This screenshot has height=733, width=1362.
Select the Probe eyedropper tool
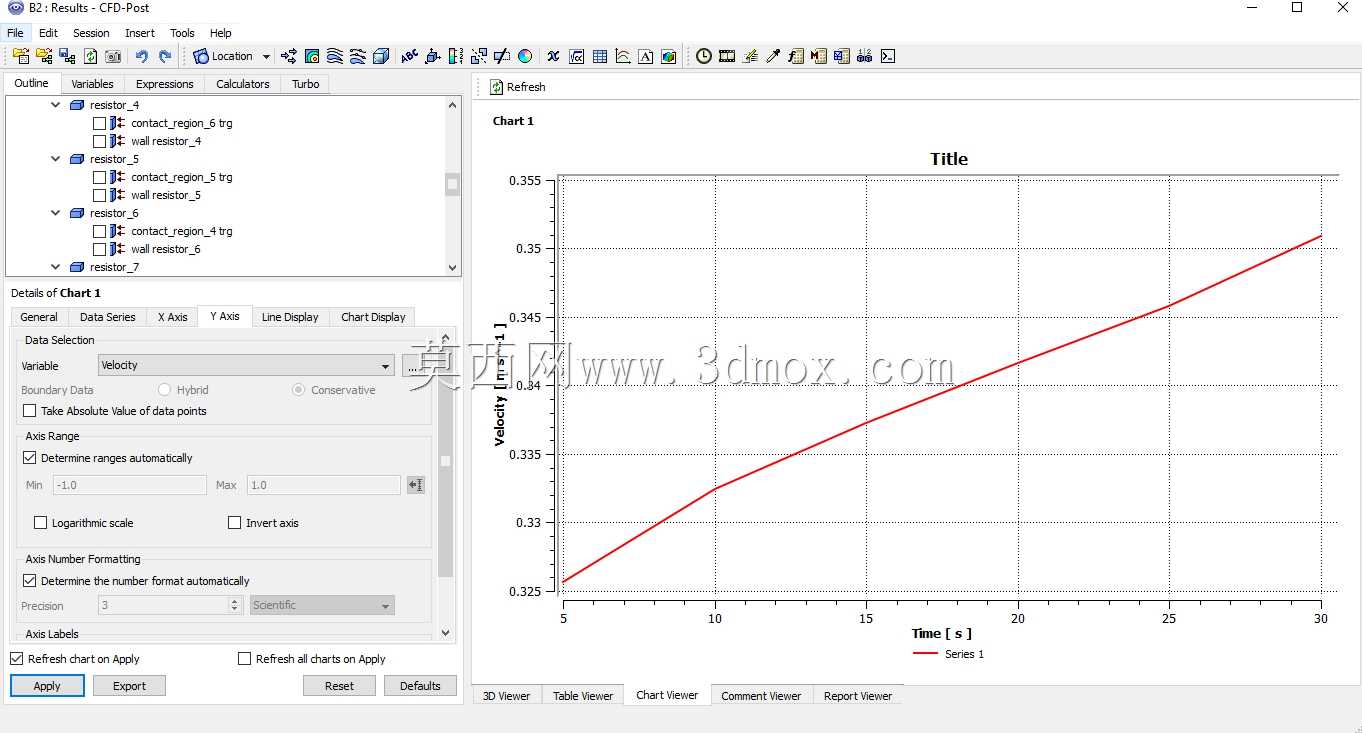773,56
